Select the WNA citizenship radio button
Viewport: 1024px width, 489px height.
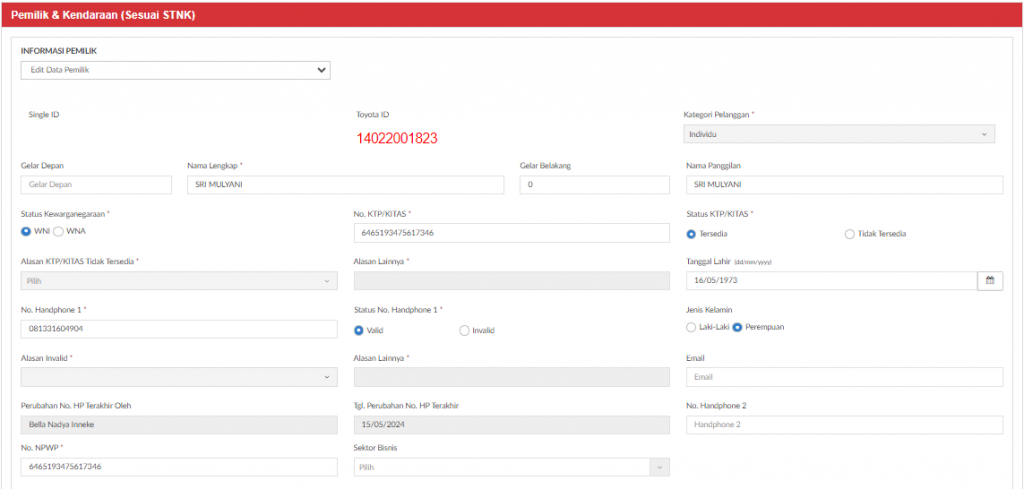click(x=57, y=231)
